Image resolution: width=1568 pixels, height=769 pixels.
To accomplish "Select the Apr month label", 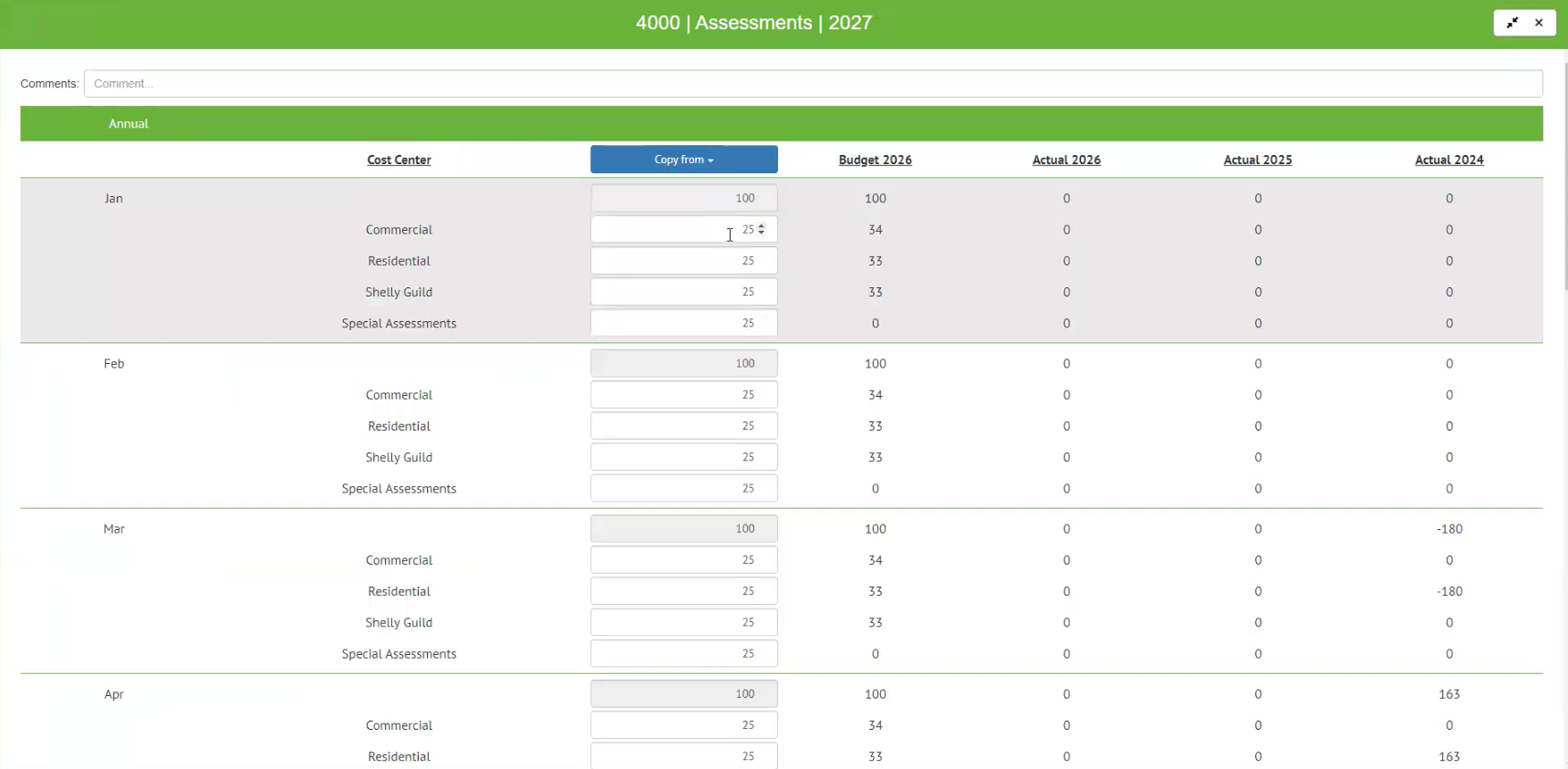I will click(x=114, y=693).
